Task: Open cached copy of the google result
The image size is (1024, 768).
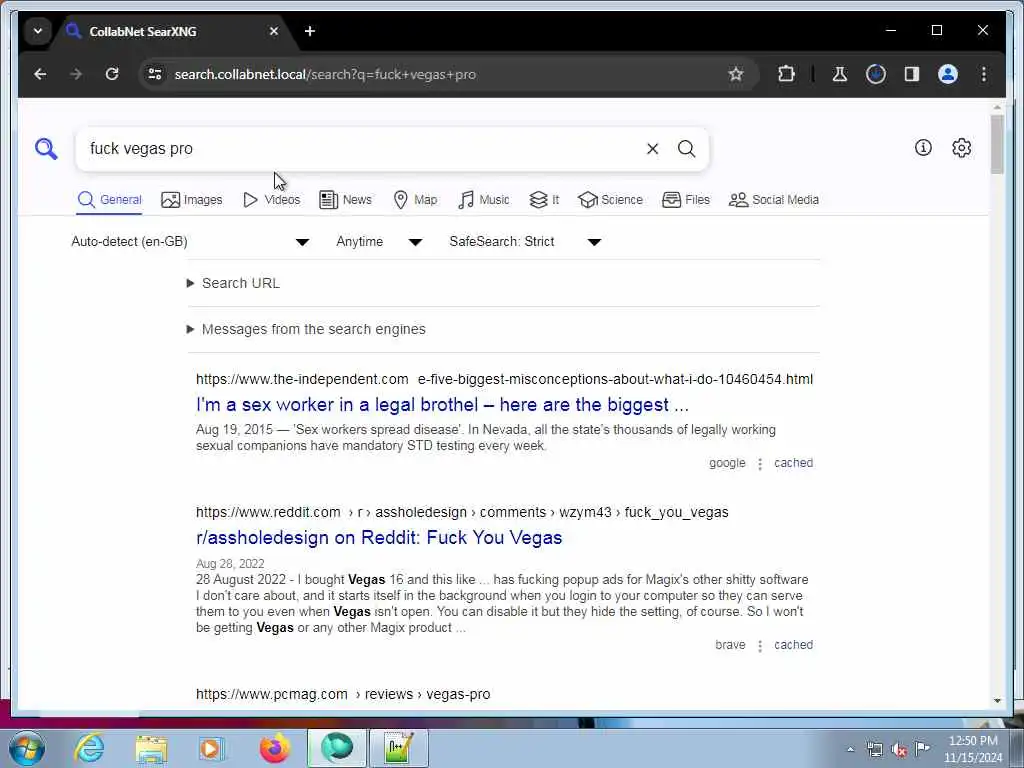Action: [793, 463]
